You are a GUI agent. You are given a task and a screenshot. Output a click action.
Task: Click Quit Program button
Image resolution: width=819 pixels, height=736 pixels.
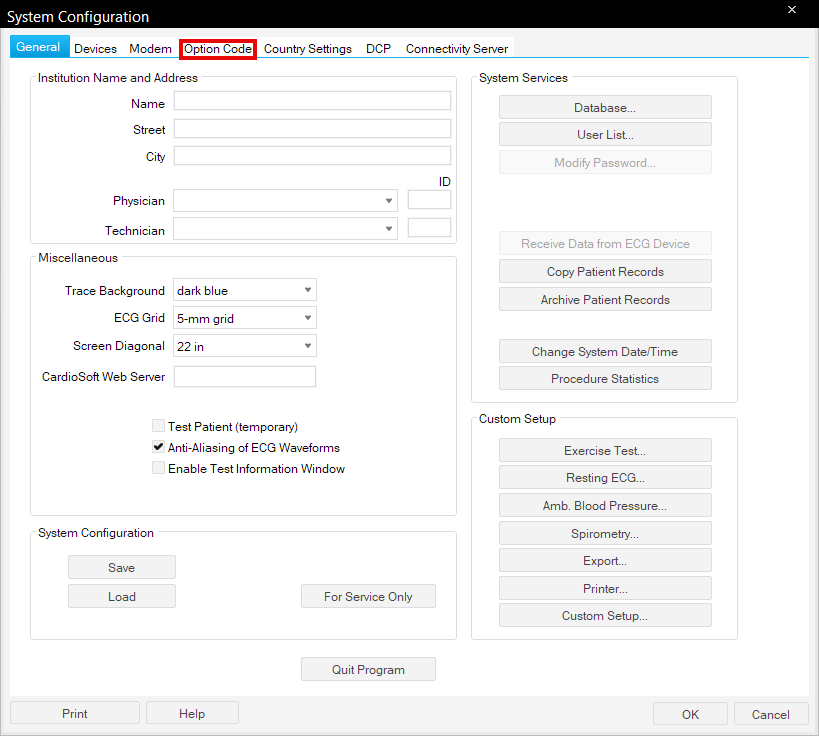[368, 670]
